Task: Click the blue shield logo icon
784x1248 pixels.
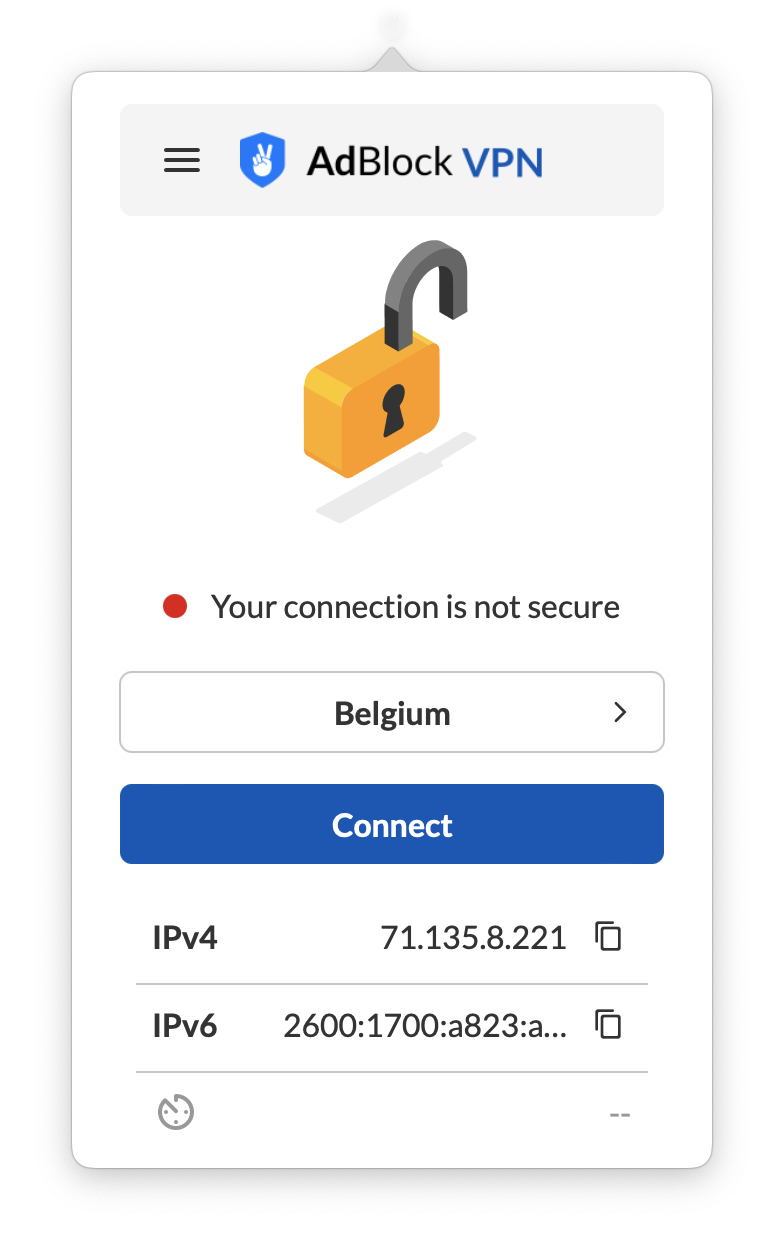Action: coord(262,160)
